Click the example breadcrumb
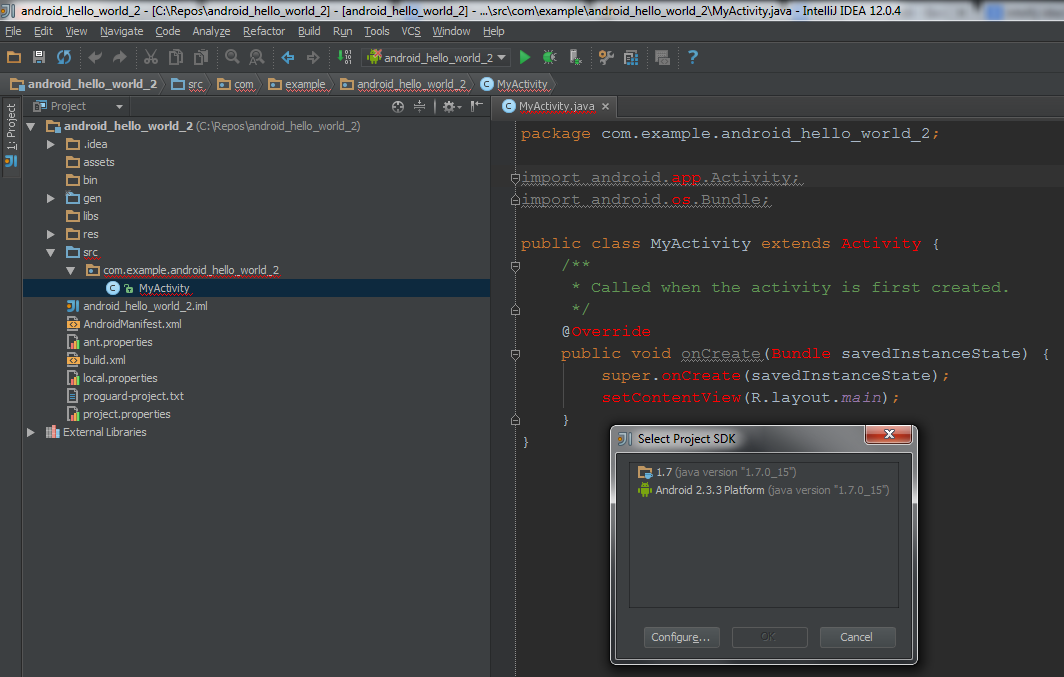This screenshot has width=1064, height=677. click(297, 84)
